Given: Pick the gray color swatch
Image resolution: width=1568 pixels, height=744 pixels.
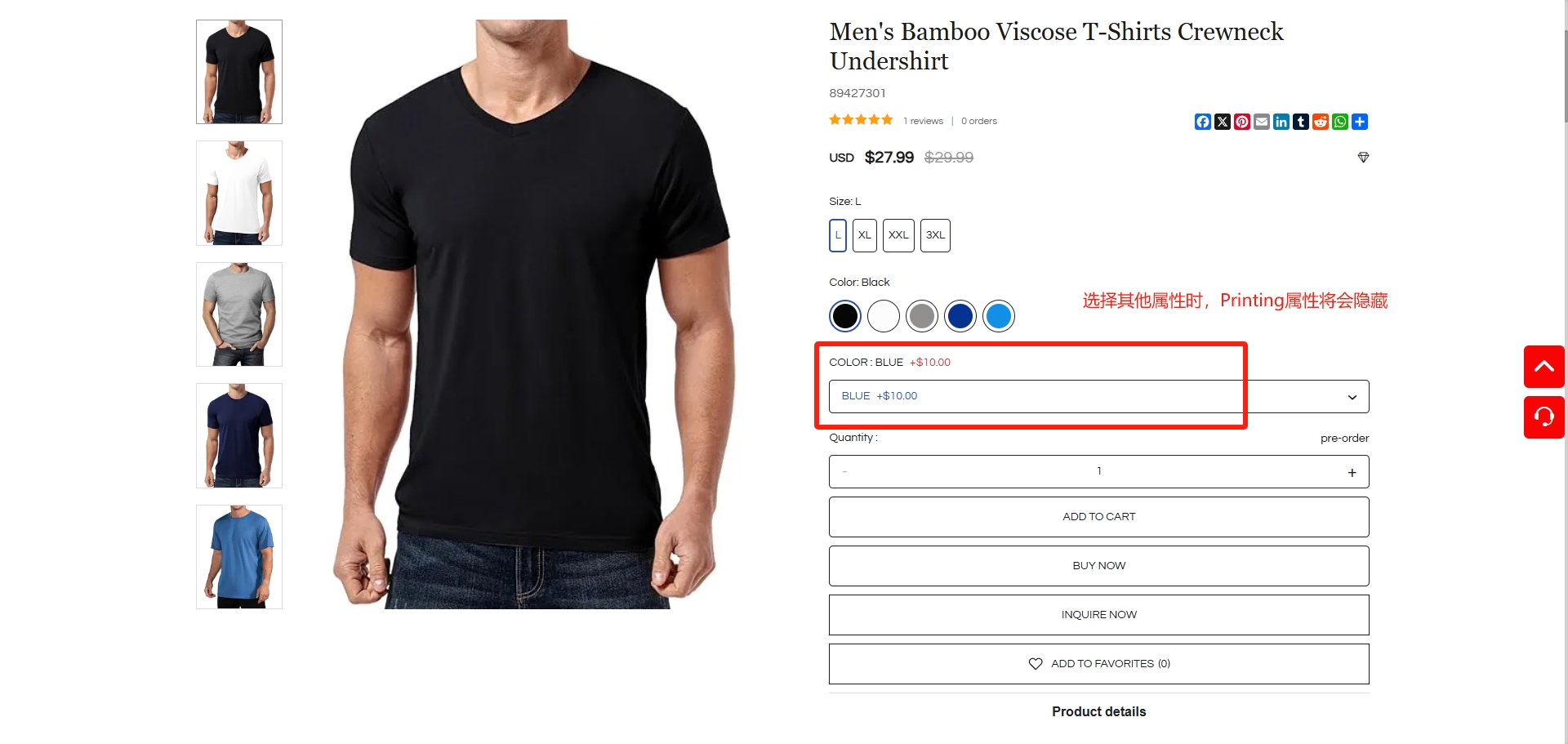Looking at the screenshot, I should pyautogui.click(x=922, y=316).
